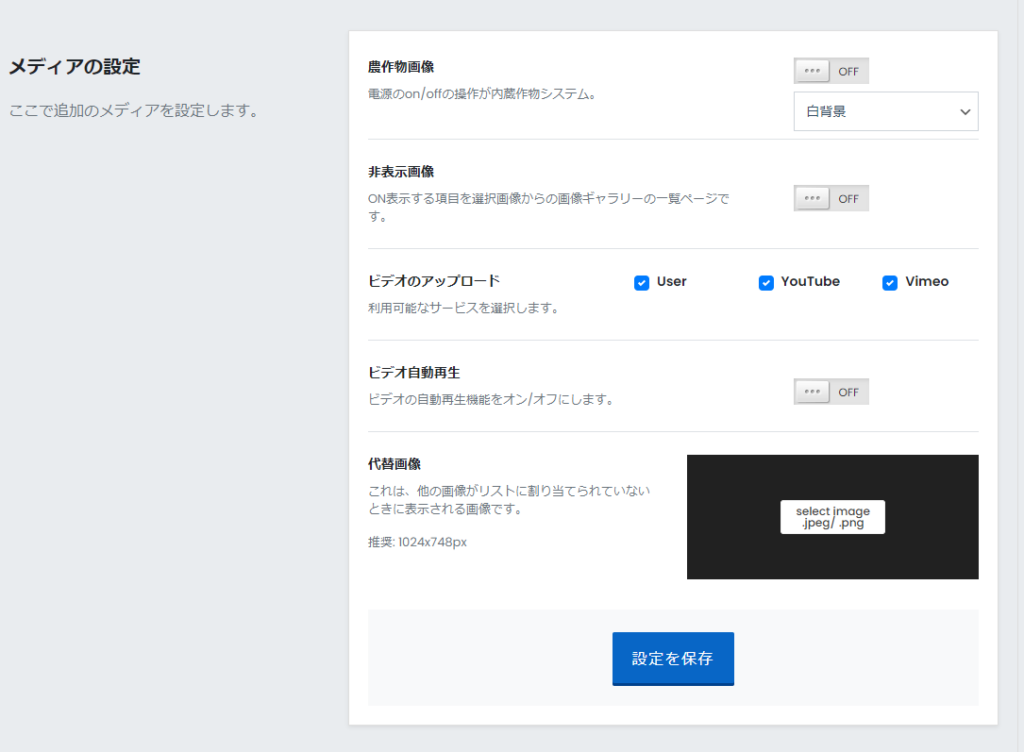Uncheck the Vimeo checkbox
This screenshot has width=1024, height=752.
889,283
